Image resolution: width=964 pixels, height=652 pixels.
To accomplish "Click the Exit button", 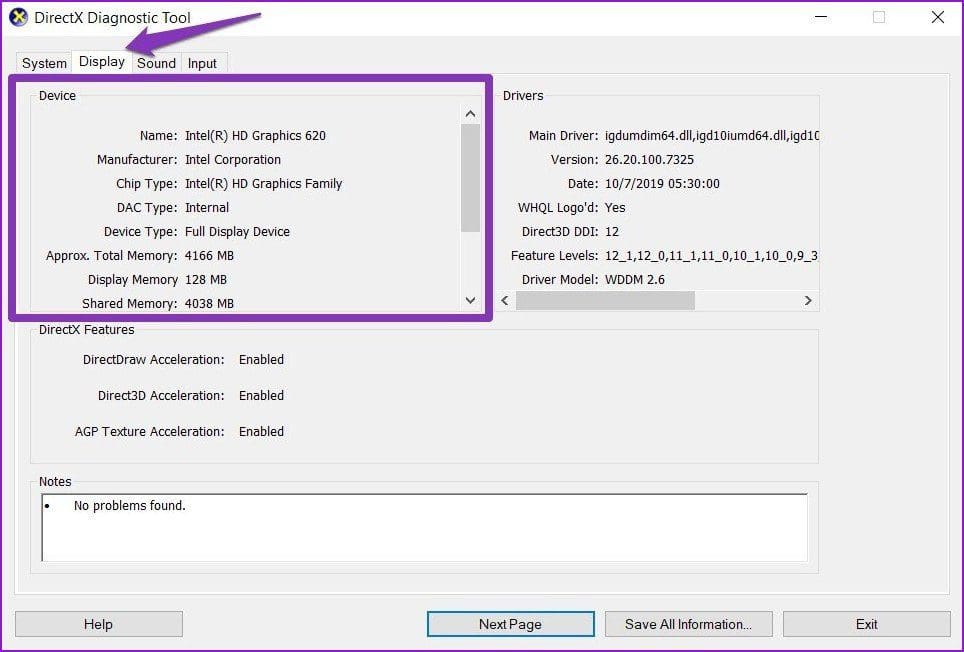I will pyautogui.click(x=867, y=624).
